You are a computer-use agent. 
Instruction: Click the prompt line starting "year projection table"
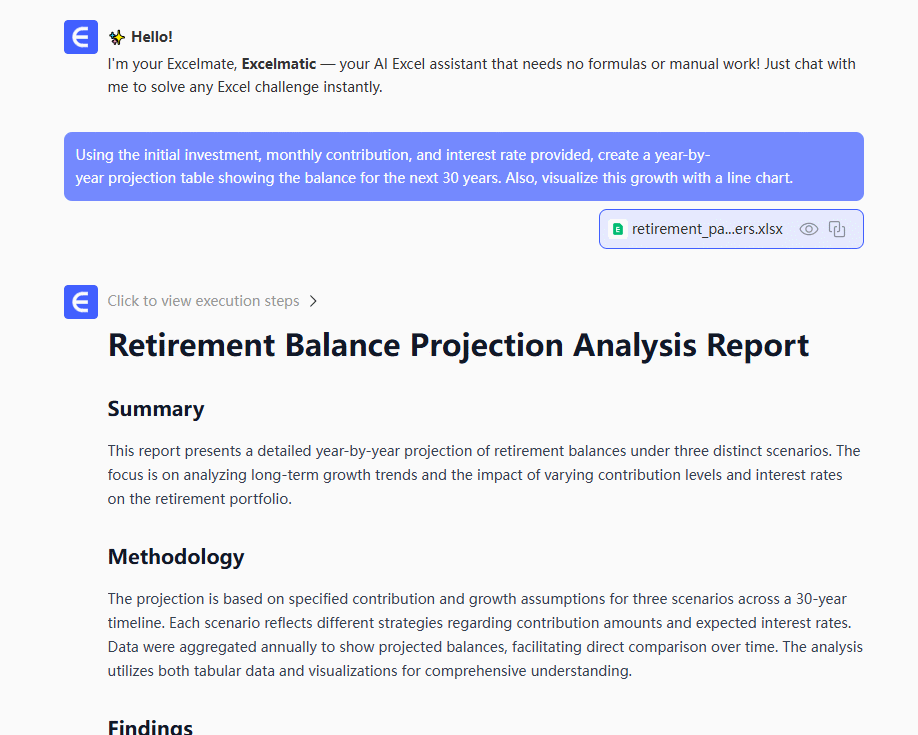coord(433,178)
